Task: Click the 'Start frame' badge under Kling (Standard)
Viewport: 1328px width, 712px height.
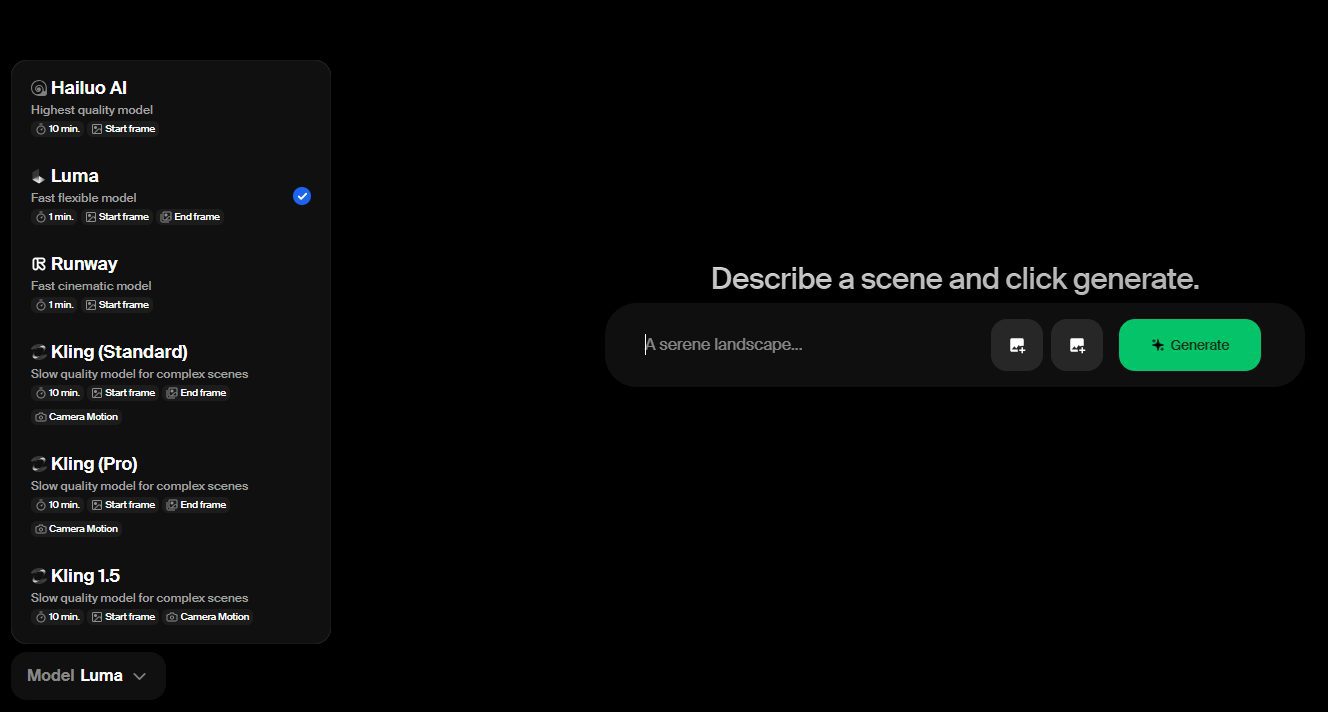Action: (123, 393)
